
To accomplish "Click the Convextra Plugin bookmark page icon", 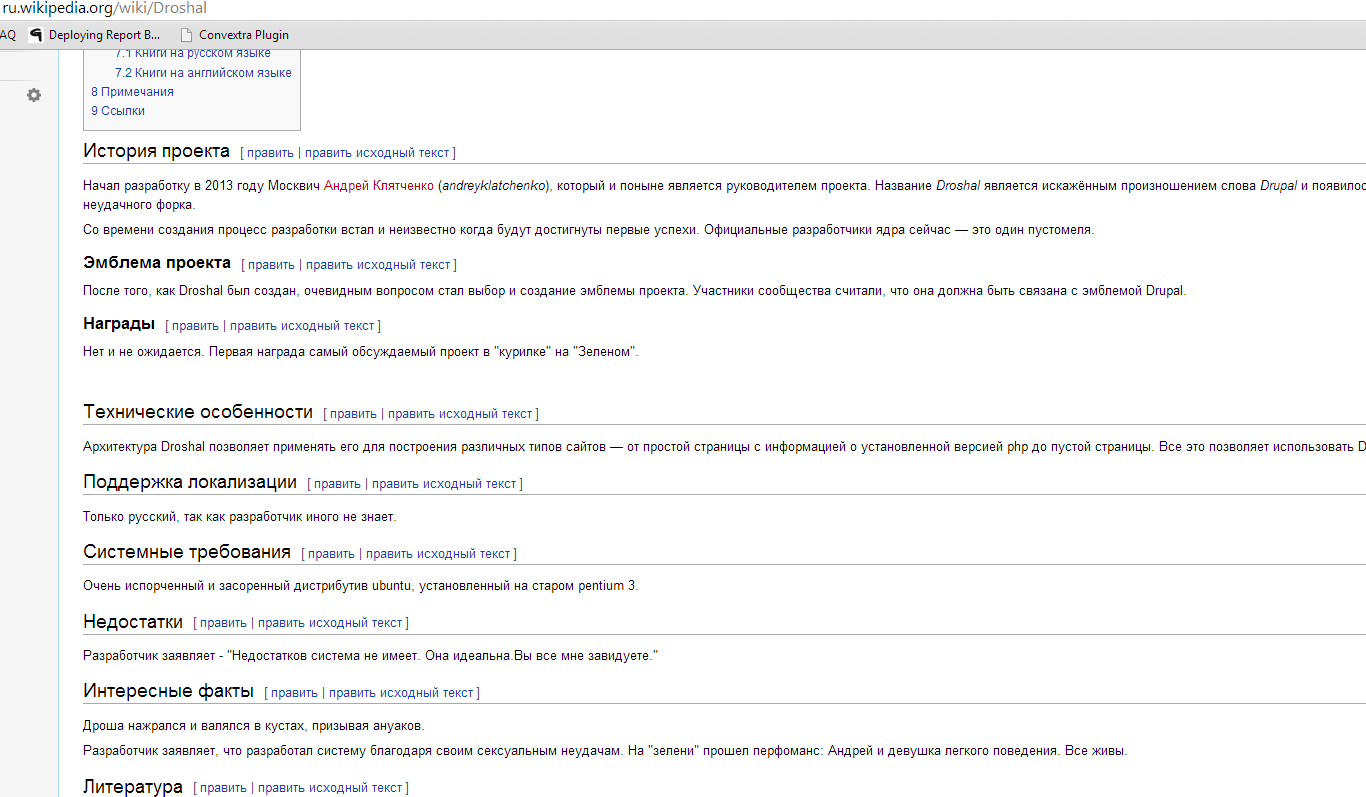I will pos(187,35).
